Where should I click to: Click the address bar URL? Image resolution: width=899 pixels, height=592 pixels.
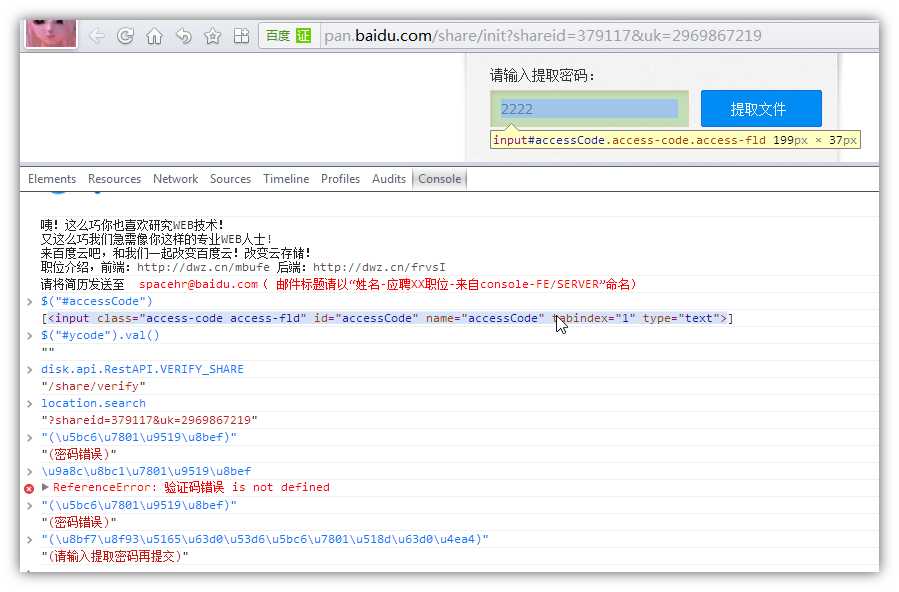tap(542, 36)
